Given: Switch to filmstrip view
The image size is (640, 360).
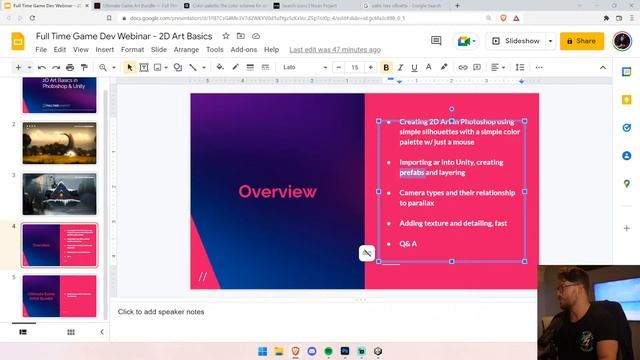Looking at the screenshot, I should point(23,332).
